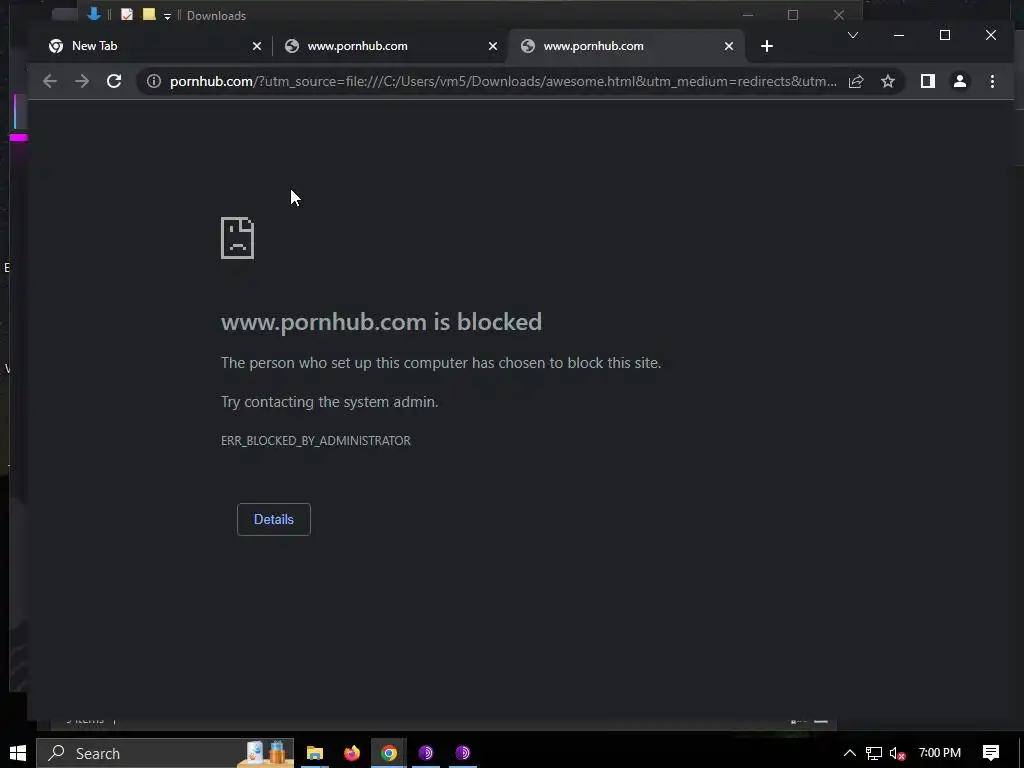The height and width of the screenshot is (768, 1024).
Task: Reload the blocked page
Action: point(114,81)
